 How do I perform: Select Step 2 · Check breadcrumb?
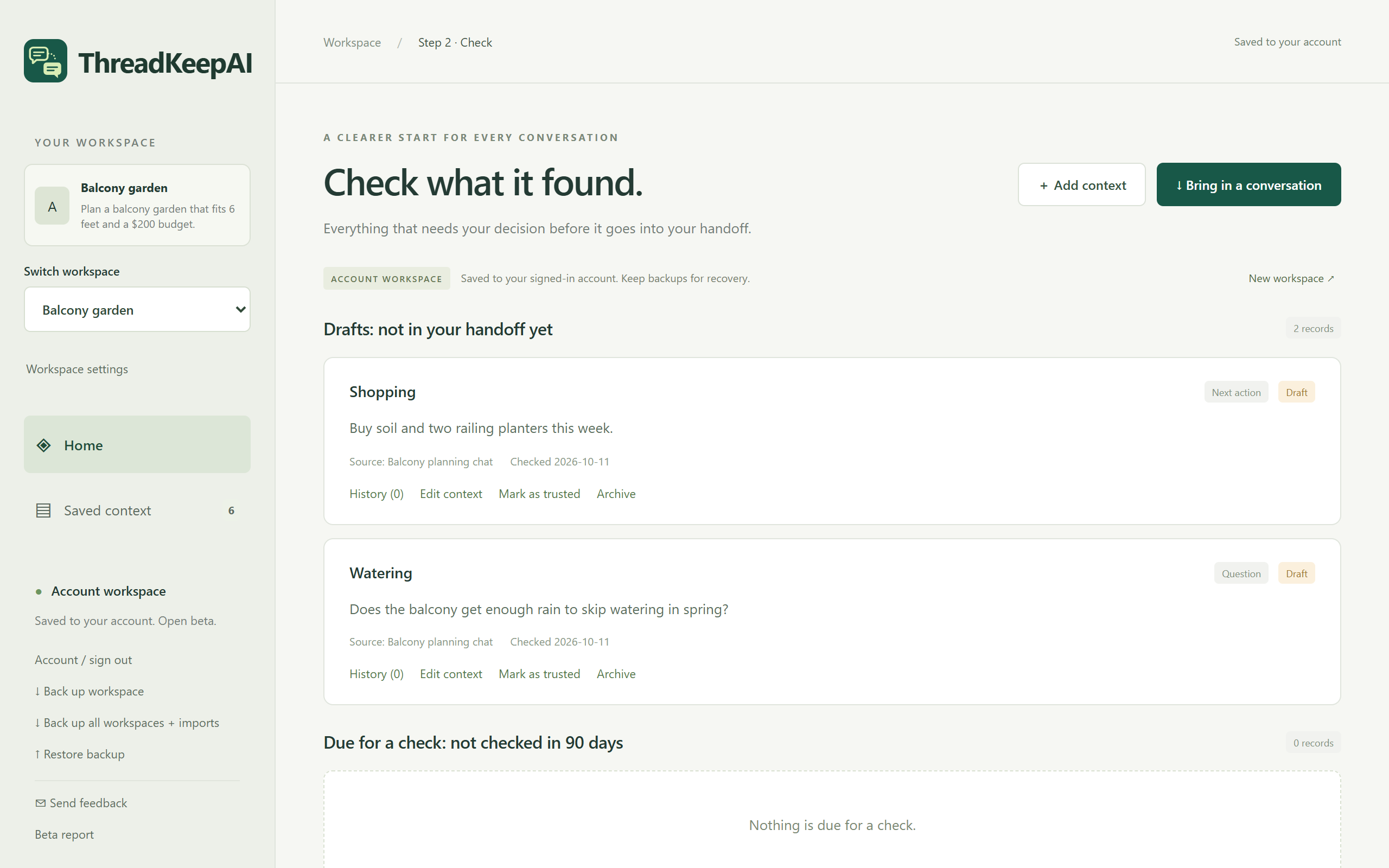[455, 42]
